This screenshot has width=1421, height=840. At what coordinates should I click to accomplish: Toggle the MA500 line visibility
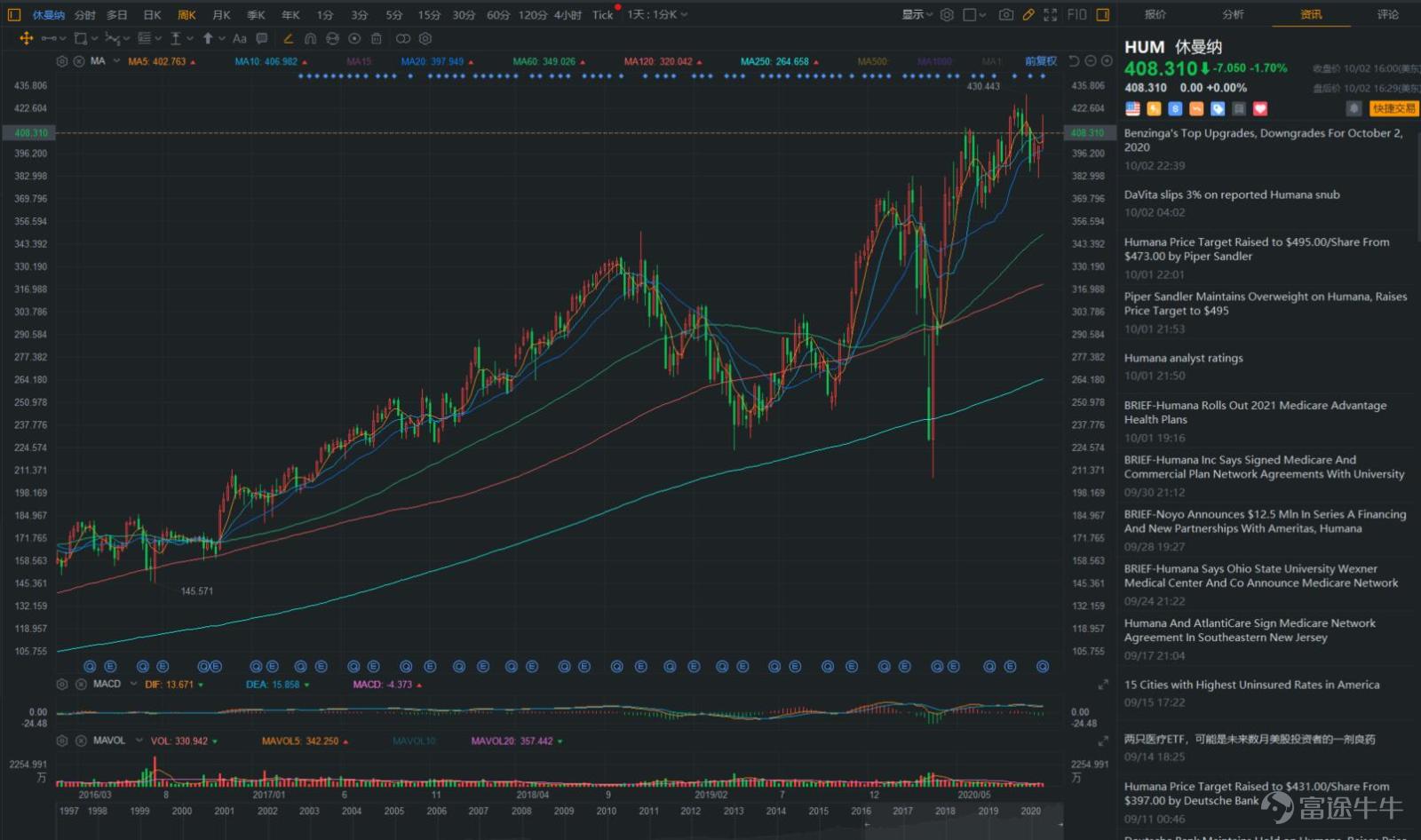(x=872, y=61)
